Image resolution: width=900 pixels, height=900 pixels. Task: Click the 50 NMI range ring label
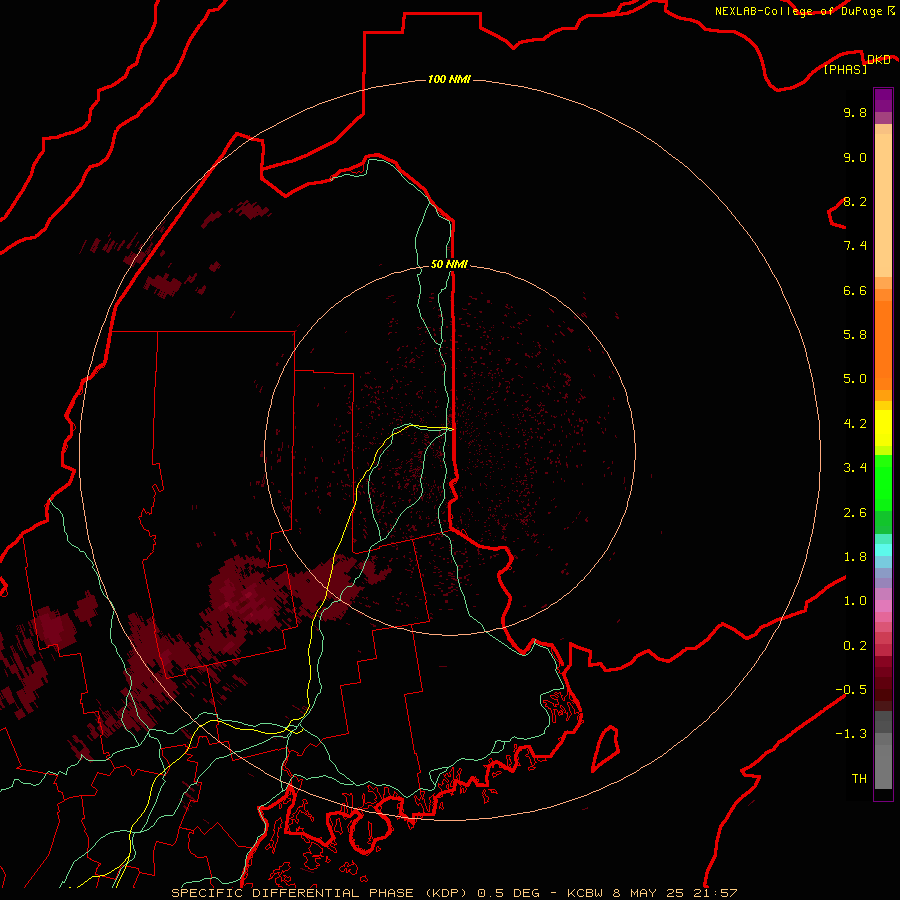tap(449, 264)
